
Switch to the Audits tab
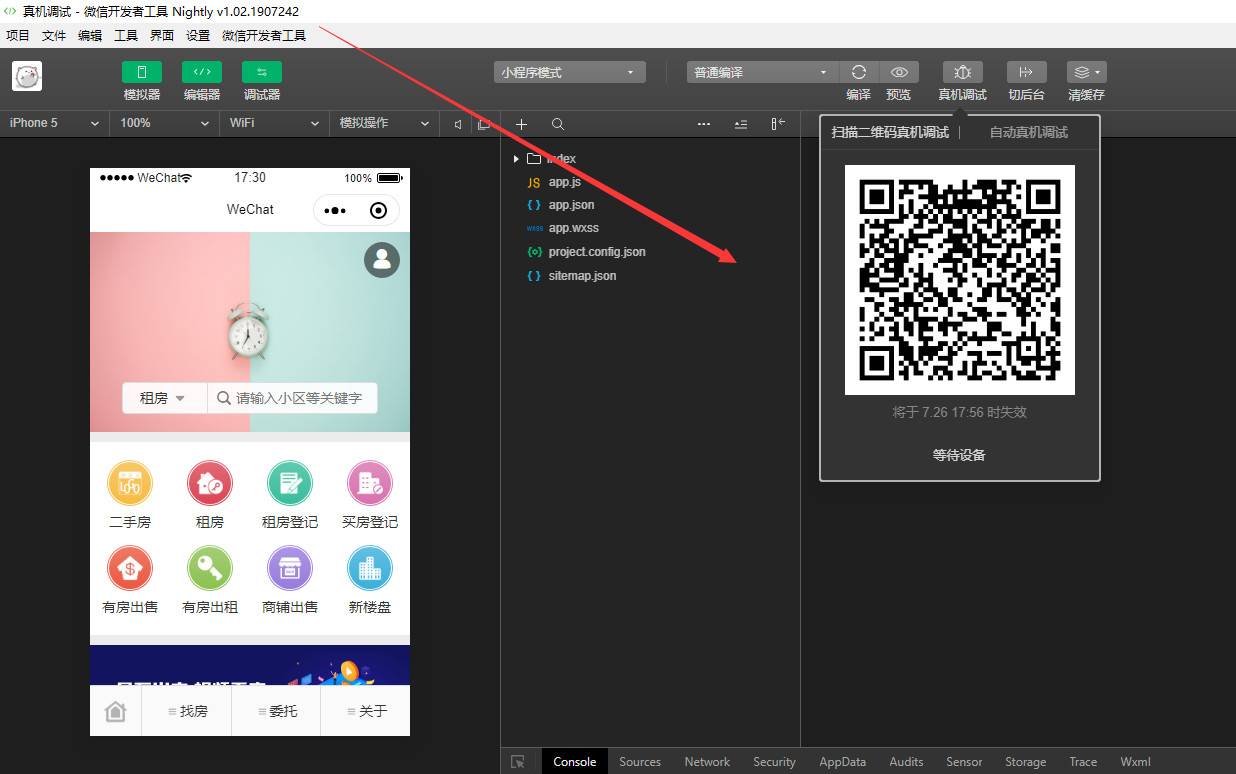(906, 762)
